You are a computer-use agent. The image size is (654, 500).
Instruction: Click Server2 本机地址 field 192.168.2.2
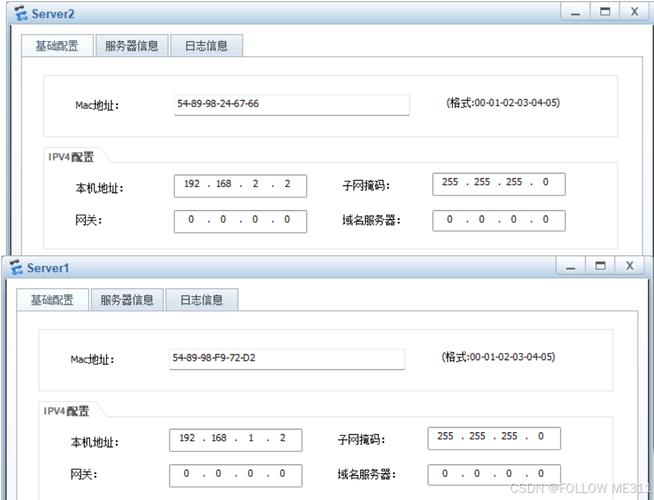pos(240,186)
